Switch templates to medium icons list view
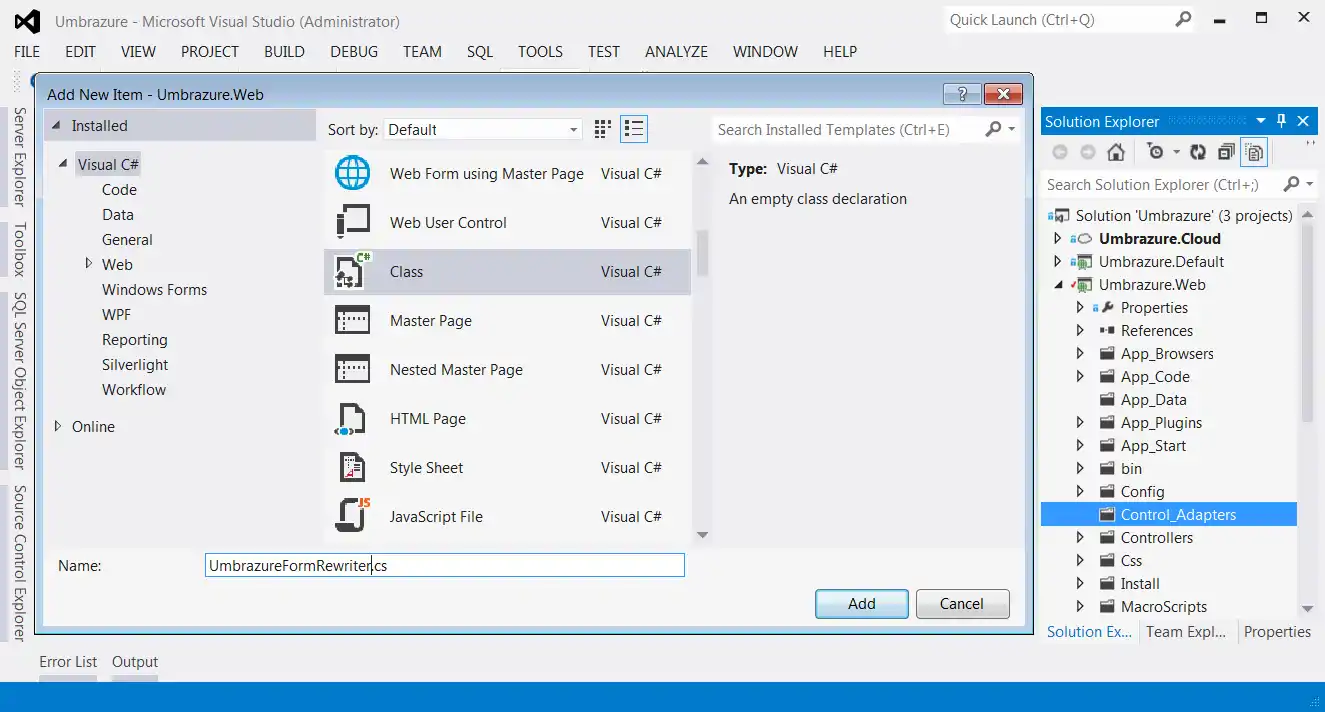The image size is (1325, 712). click(x=634, y=129)
